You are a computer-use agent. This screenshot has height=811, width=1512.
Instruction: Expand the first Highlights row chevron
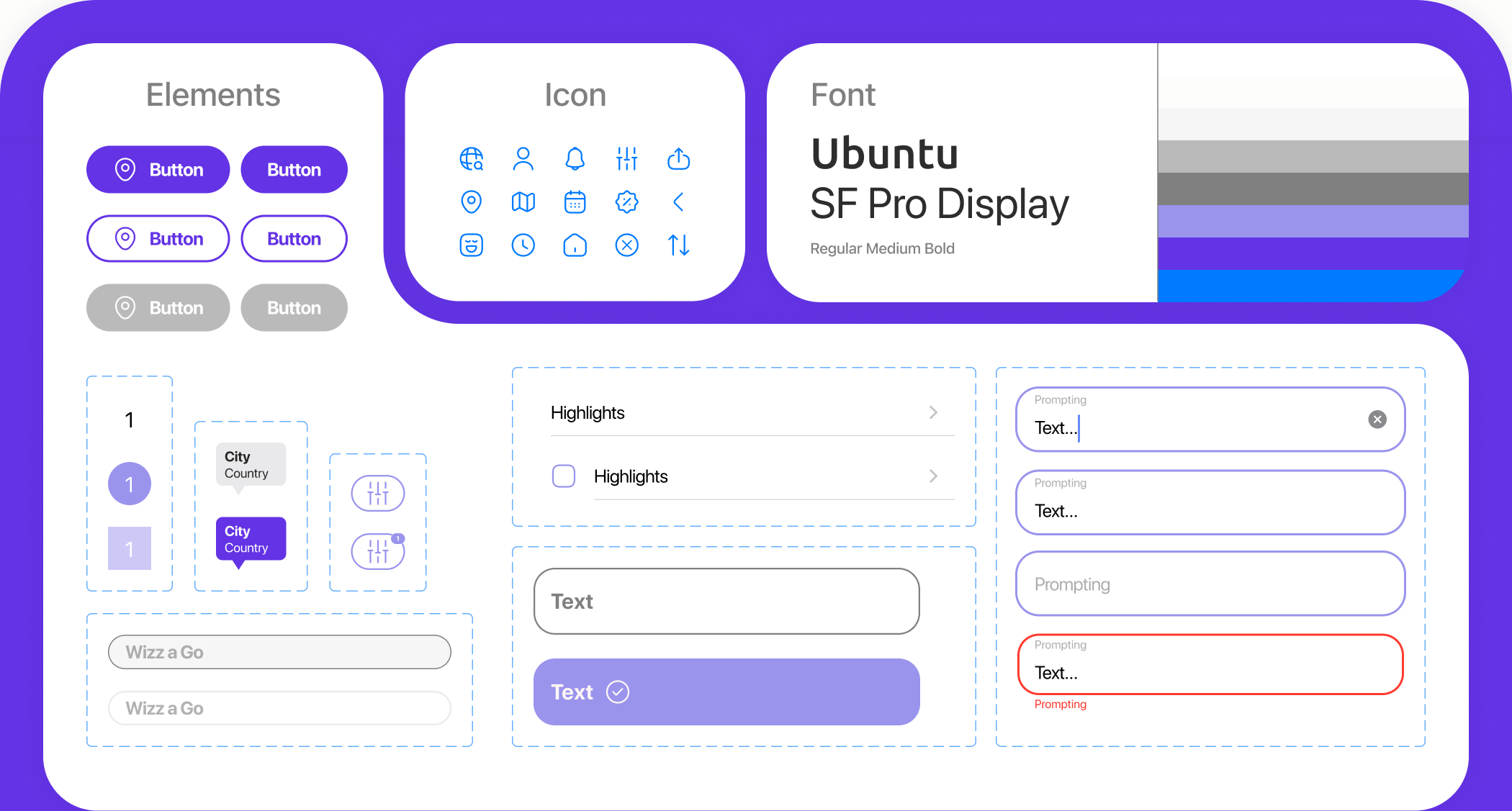click(x=933, y=412)
